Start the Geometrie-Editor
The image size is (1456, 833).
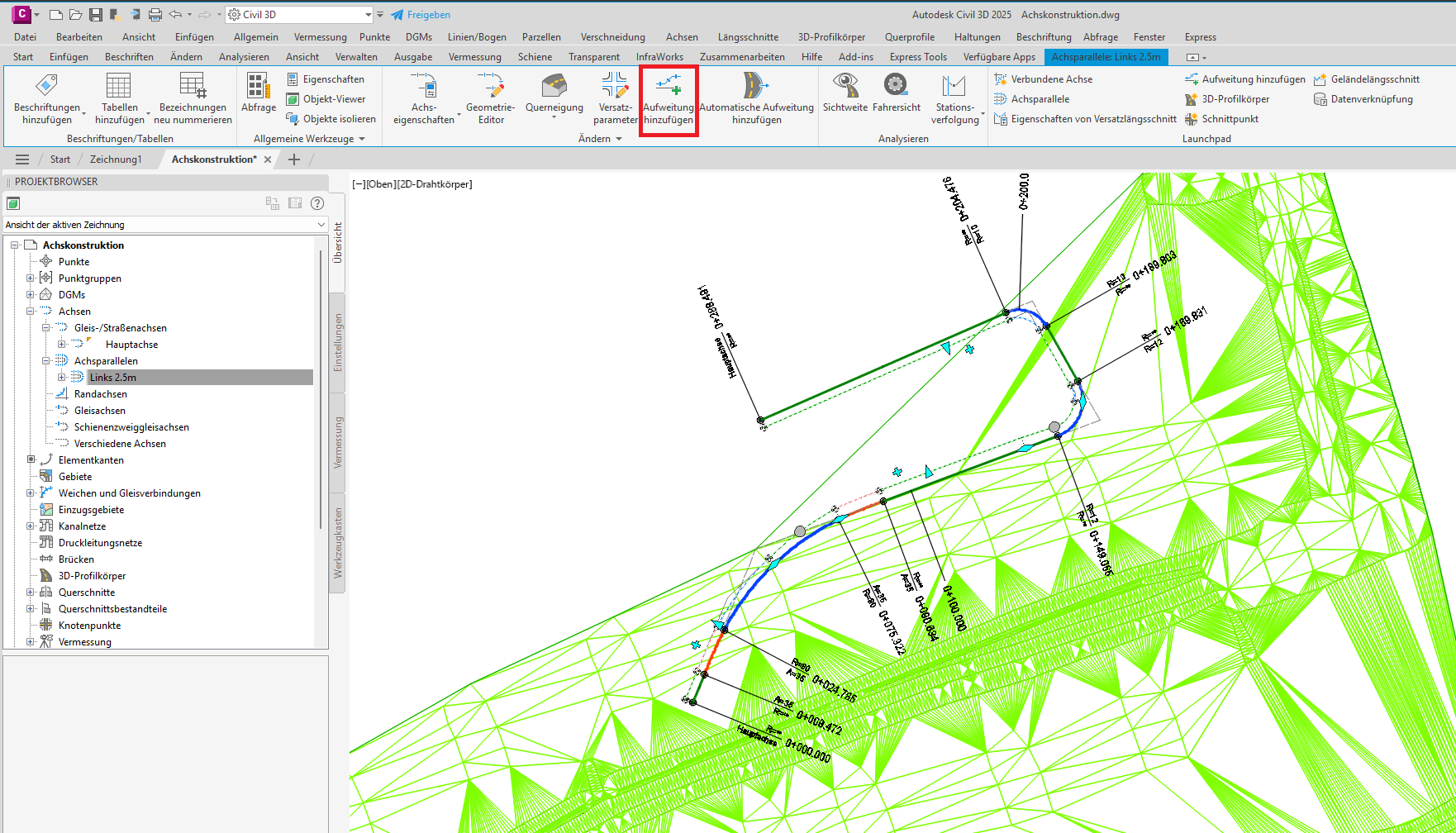491,98
